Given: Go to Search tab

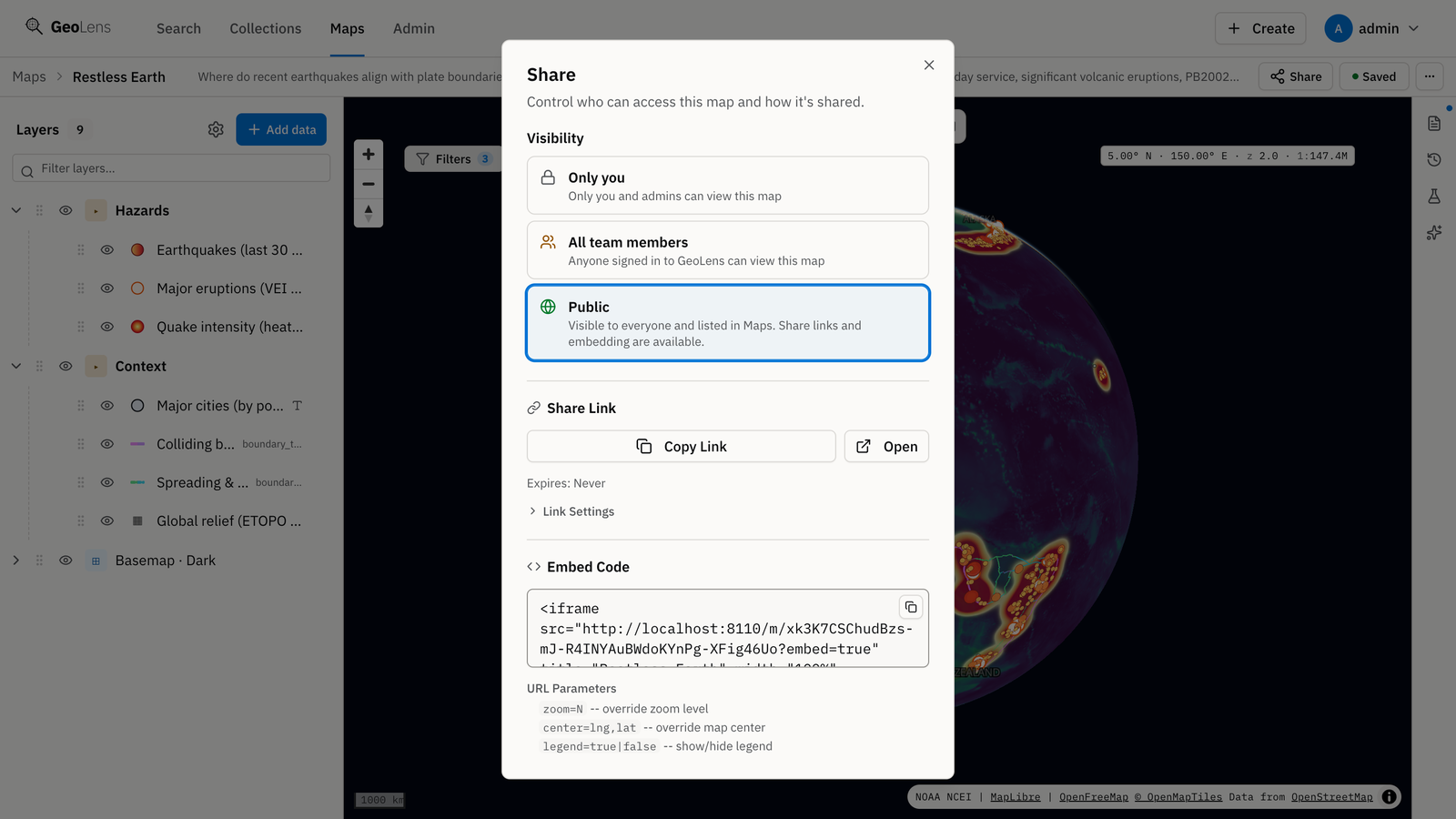Looking at the screenshot, I should coord(178,28).
